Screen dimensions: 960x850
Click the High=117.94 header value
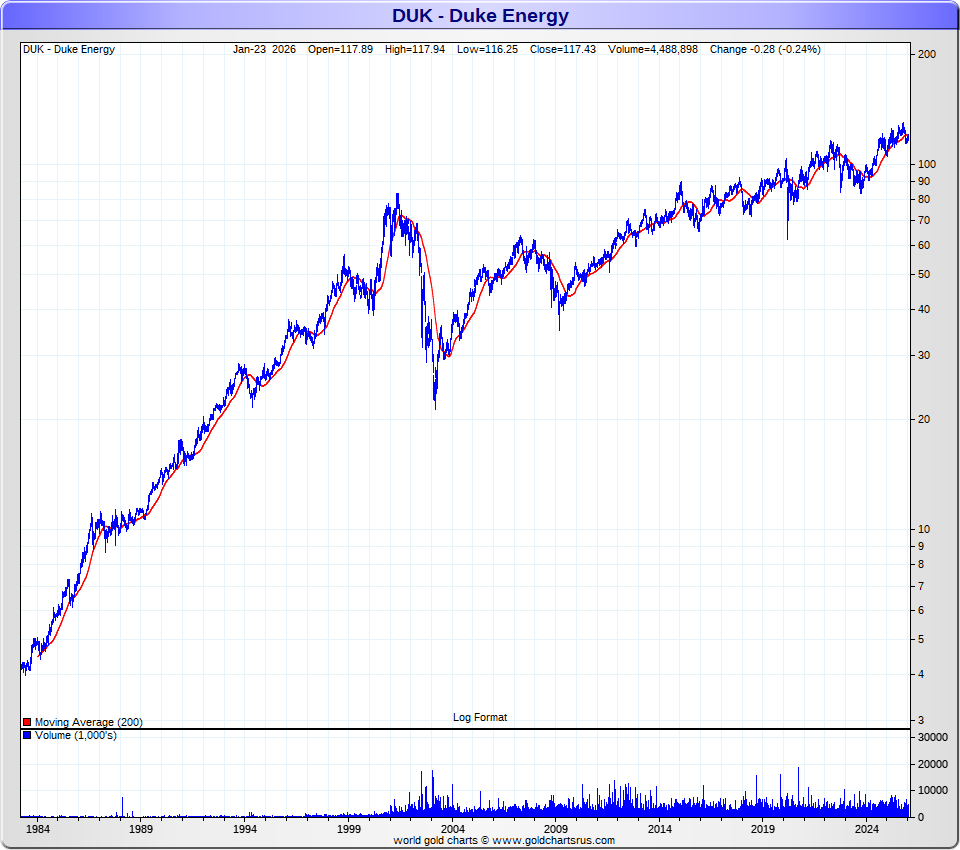415,49
